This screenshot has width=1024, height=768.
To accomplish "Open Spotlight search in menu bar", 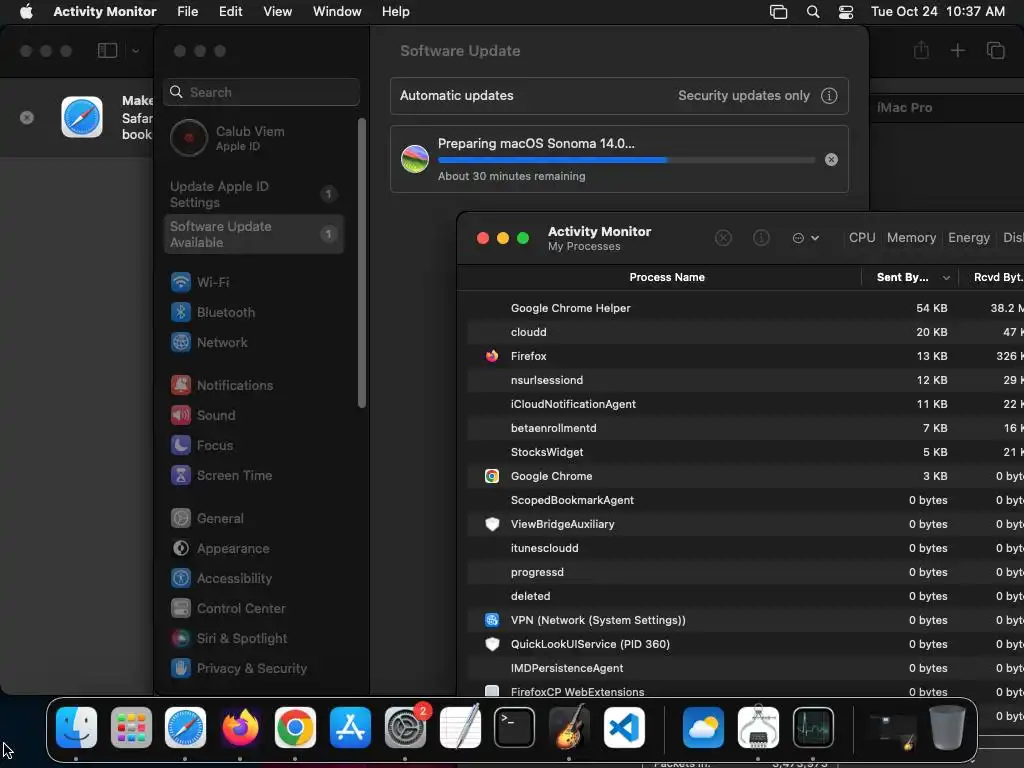I will point(813,12).
